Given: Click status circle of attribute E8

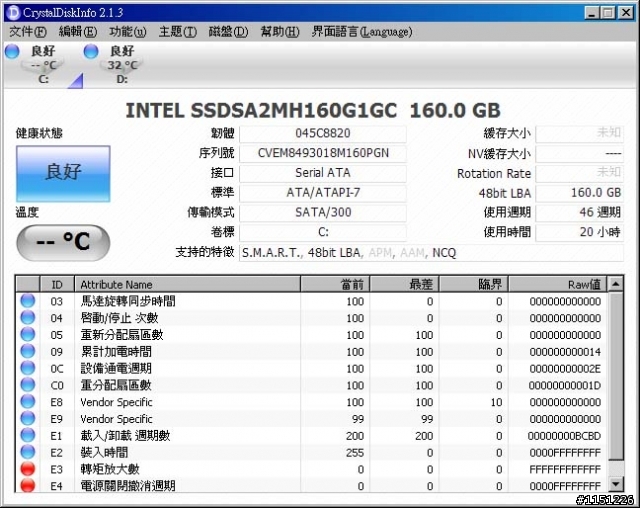Looking at the screenshot, I should coord(28,401).
